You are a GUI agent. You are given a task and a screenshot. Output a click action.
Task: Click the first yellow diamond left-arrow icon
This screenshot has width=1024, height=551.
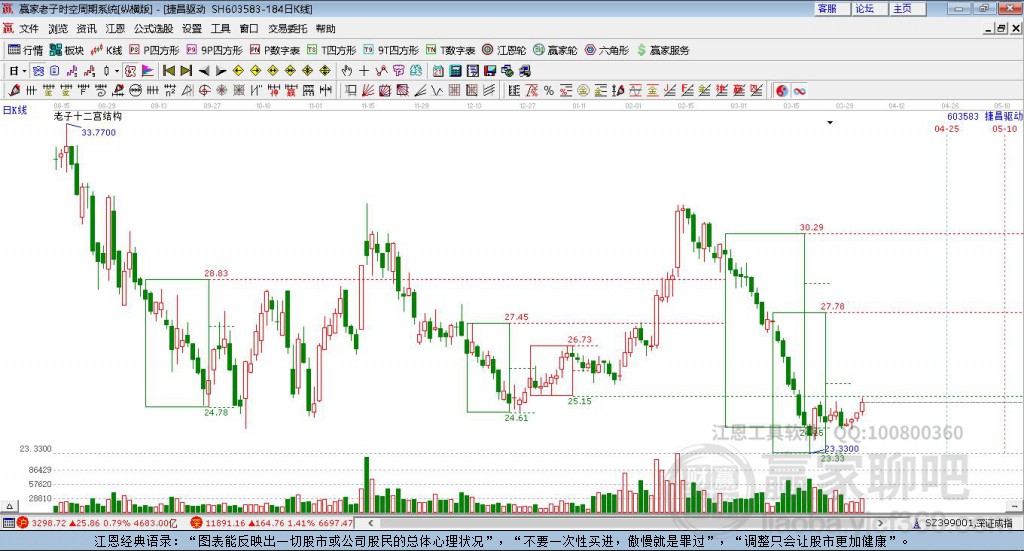pyautogui.click(x=238, y=71)
